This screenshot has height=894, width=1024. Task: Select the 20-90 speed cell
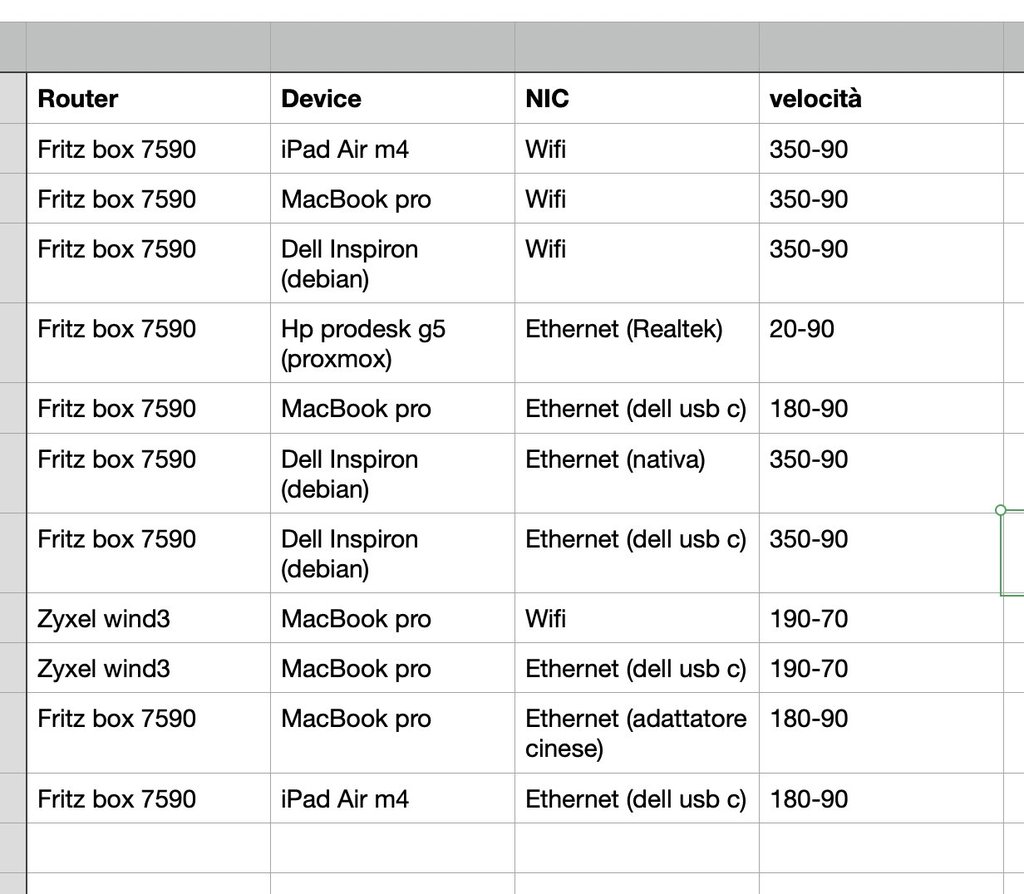[880, 342]
